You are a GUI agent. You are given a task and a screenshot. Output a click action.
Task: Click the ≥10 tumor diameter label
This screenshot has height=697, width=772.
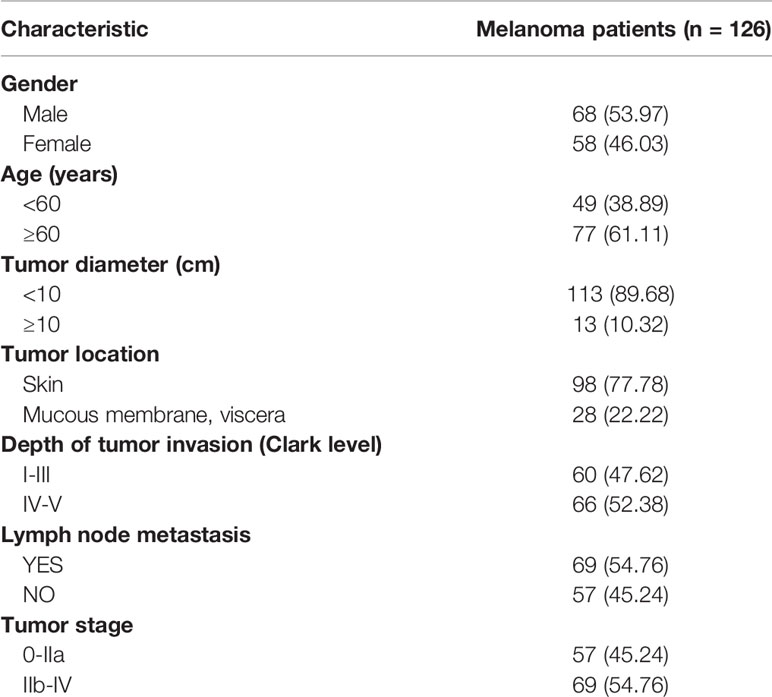pos(42,325)
